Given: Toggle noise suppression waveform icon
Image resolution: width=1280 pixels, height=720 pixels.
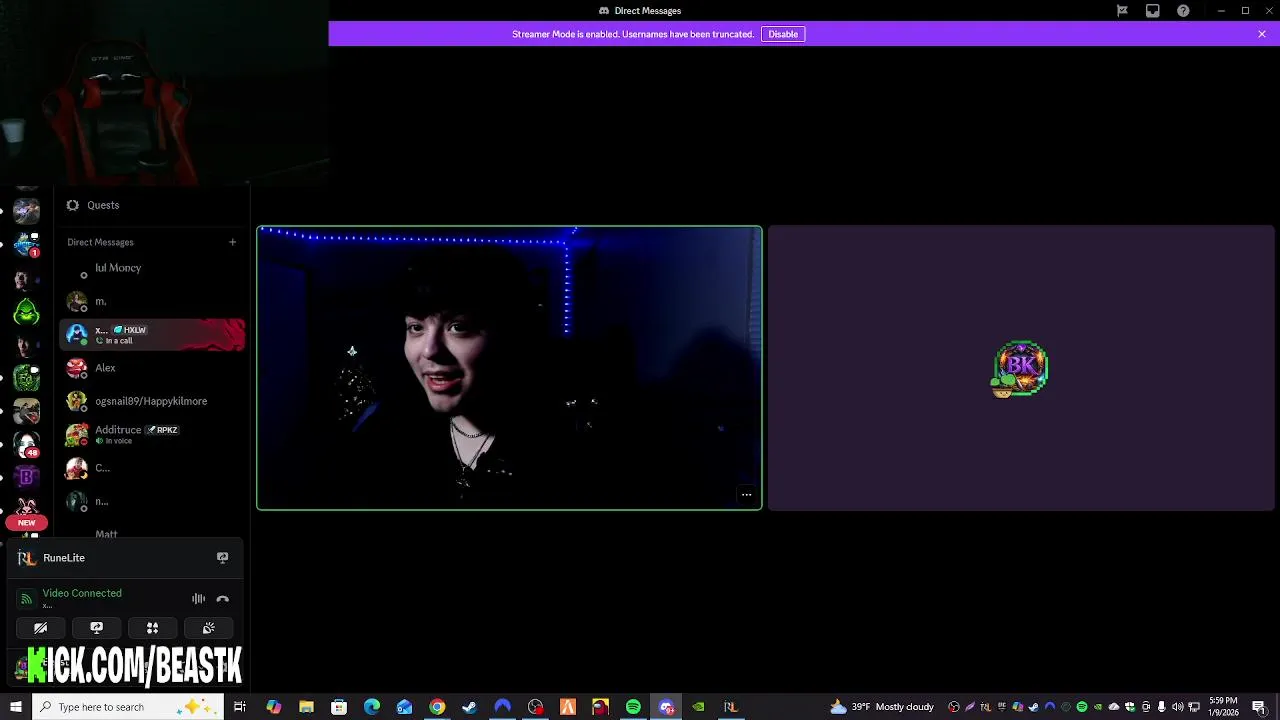Looking at the screenshot, I should (x=198, y=599).
